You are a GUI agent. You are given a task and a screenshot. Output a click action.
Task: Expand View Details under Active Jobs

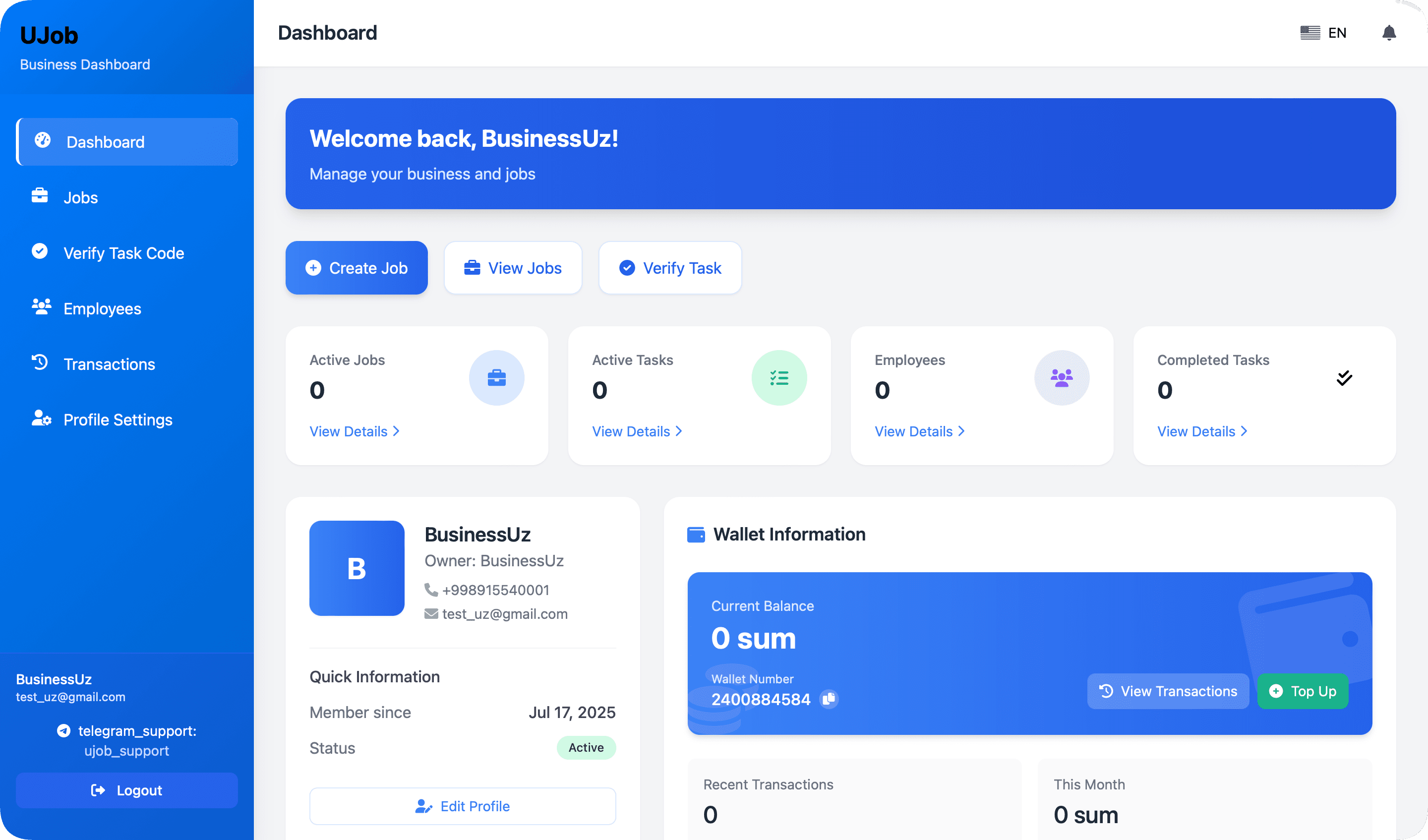[355, 431]
